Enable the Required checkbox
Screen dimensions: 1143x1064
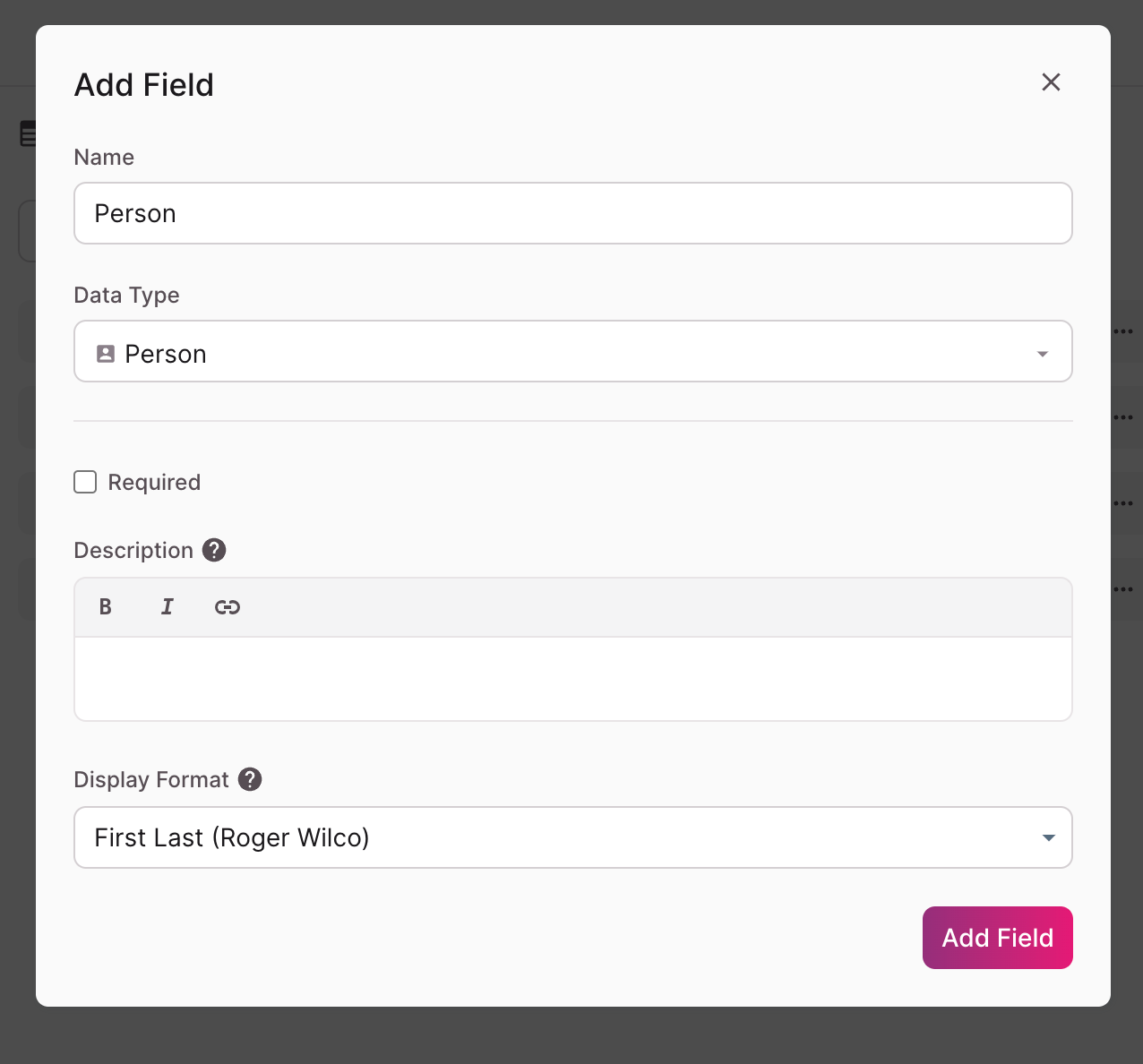coord(85,482)
